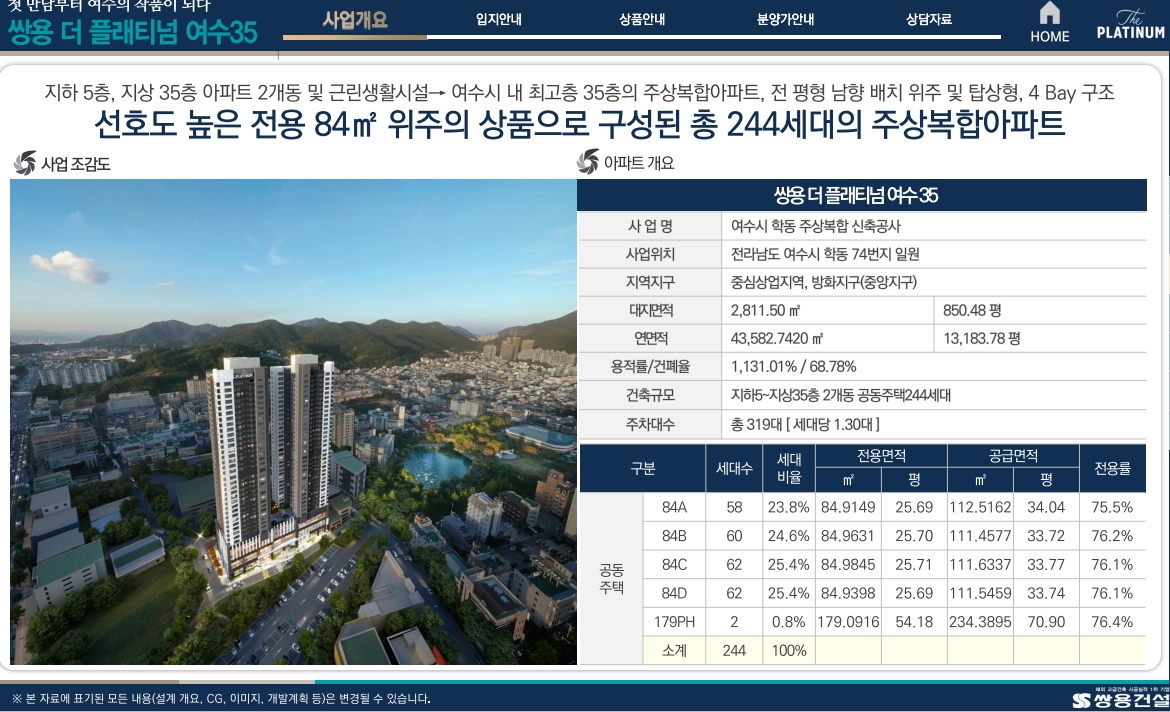Select the 179PH unit type row

tap(895, 622)
